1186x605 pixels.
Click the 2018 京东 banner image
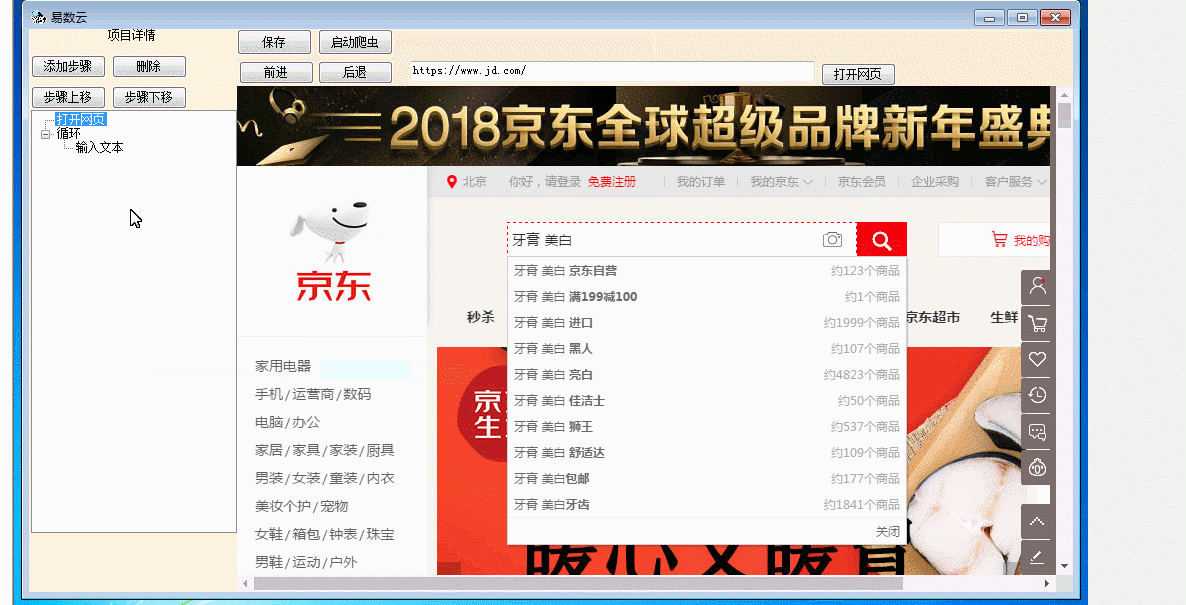click(644, 126)
